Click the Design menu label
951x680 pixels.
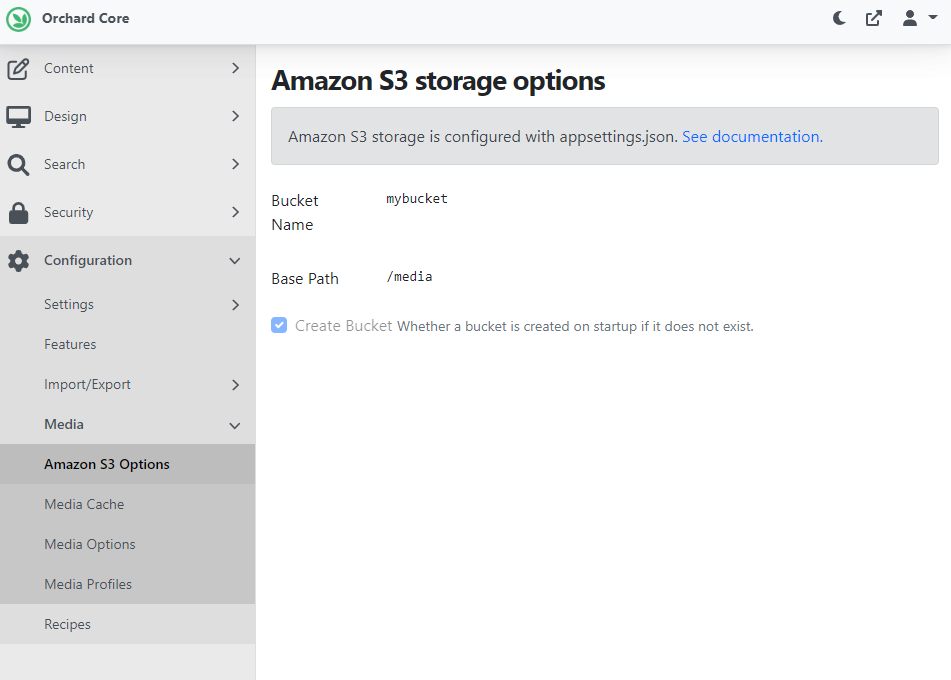tap(66, 116)
